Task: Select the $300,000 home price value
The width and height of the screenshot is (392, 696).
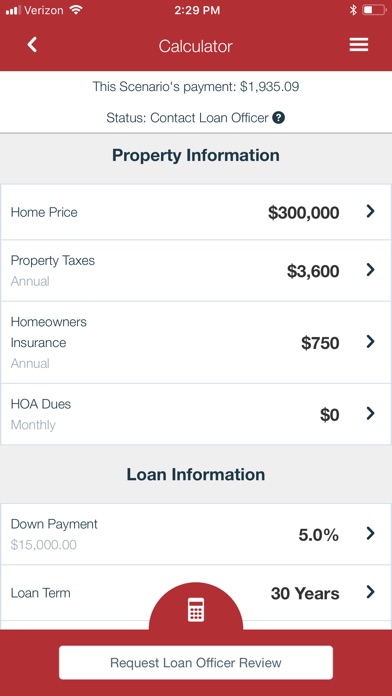Action: [304, 213]
